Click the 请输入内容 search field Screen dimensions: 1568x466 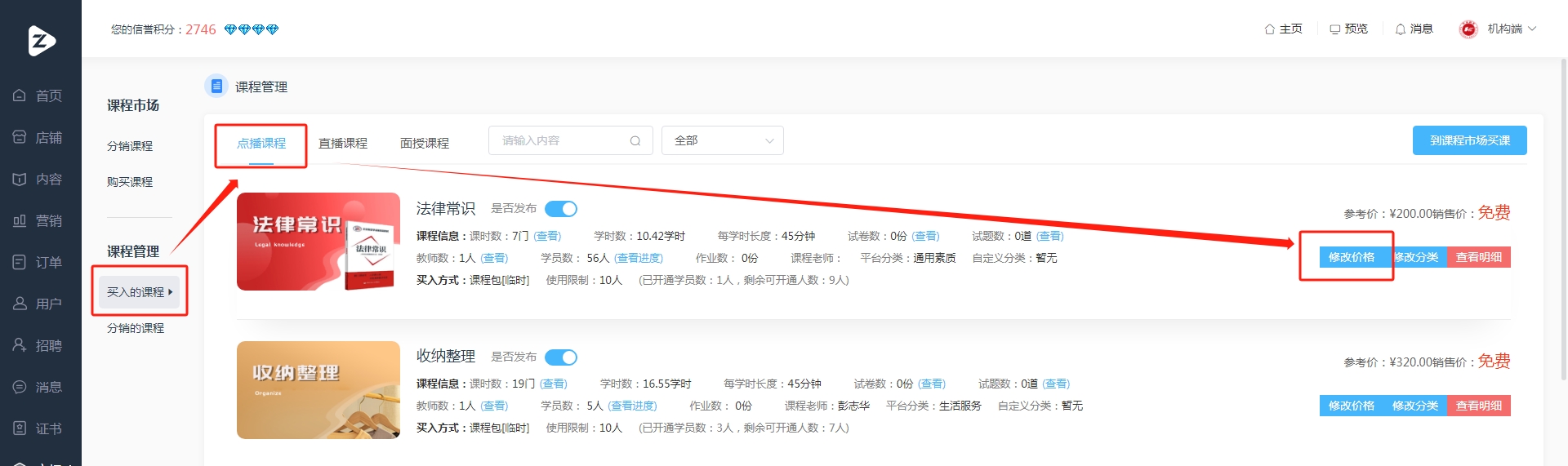[x=570, y=140]
